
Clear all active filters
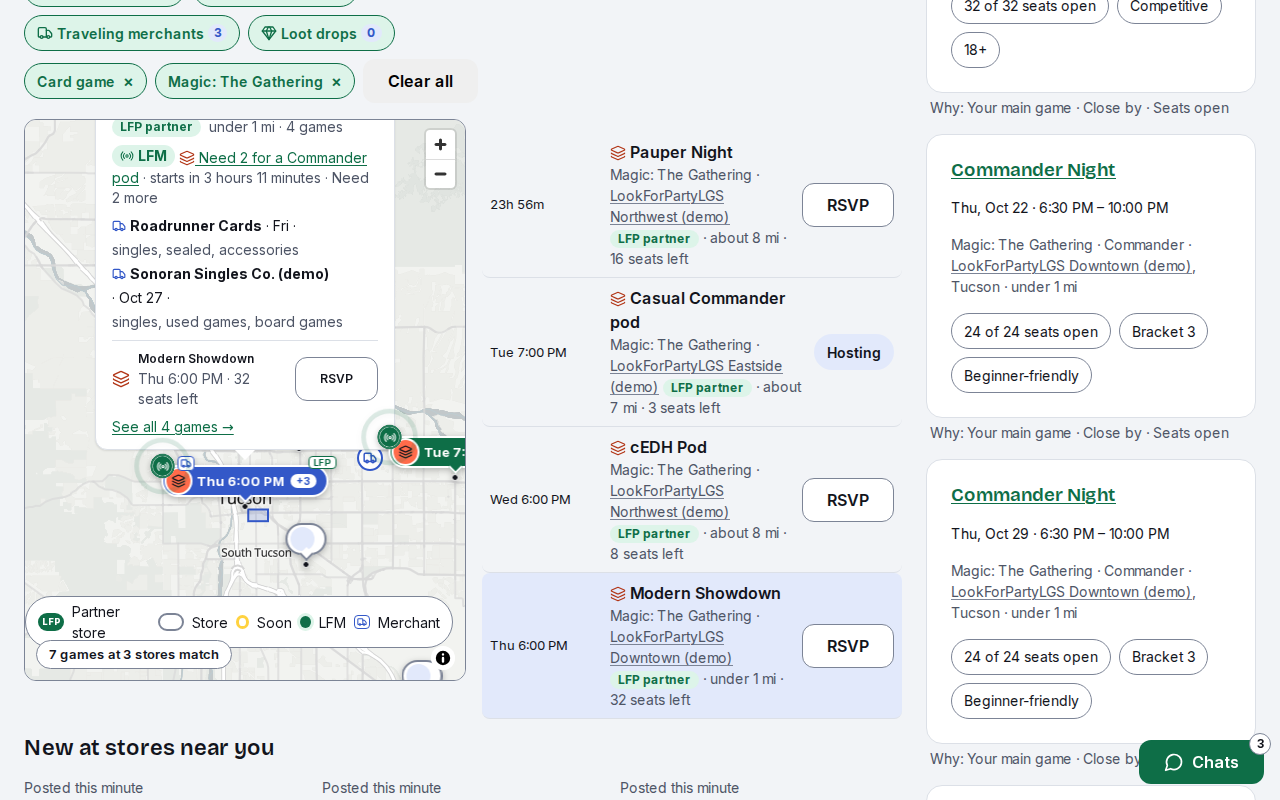click(420, 81)
